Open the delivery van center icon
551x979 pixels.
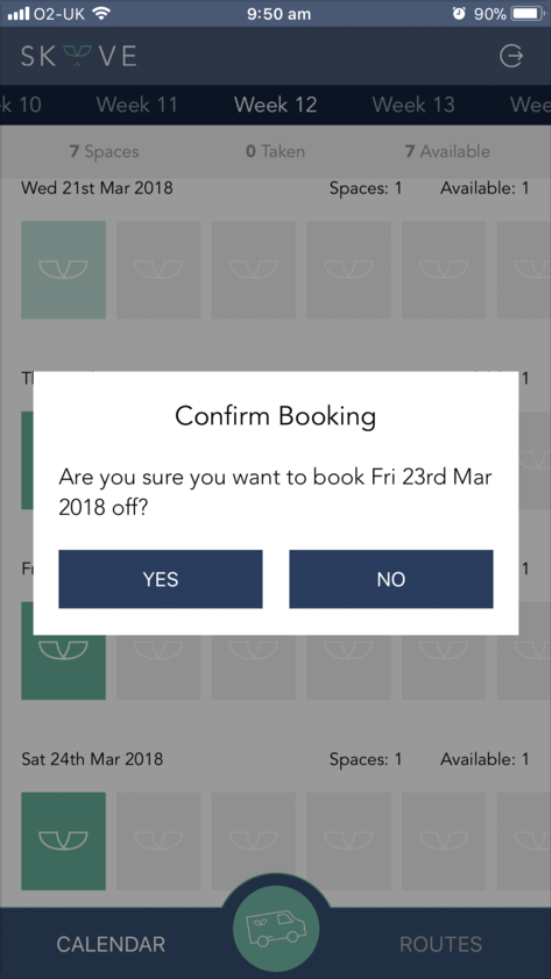click(276, 928)
